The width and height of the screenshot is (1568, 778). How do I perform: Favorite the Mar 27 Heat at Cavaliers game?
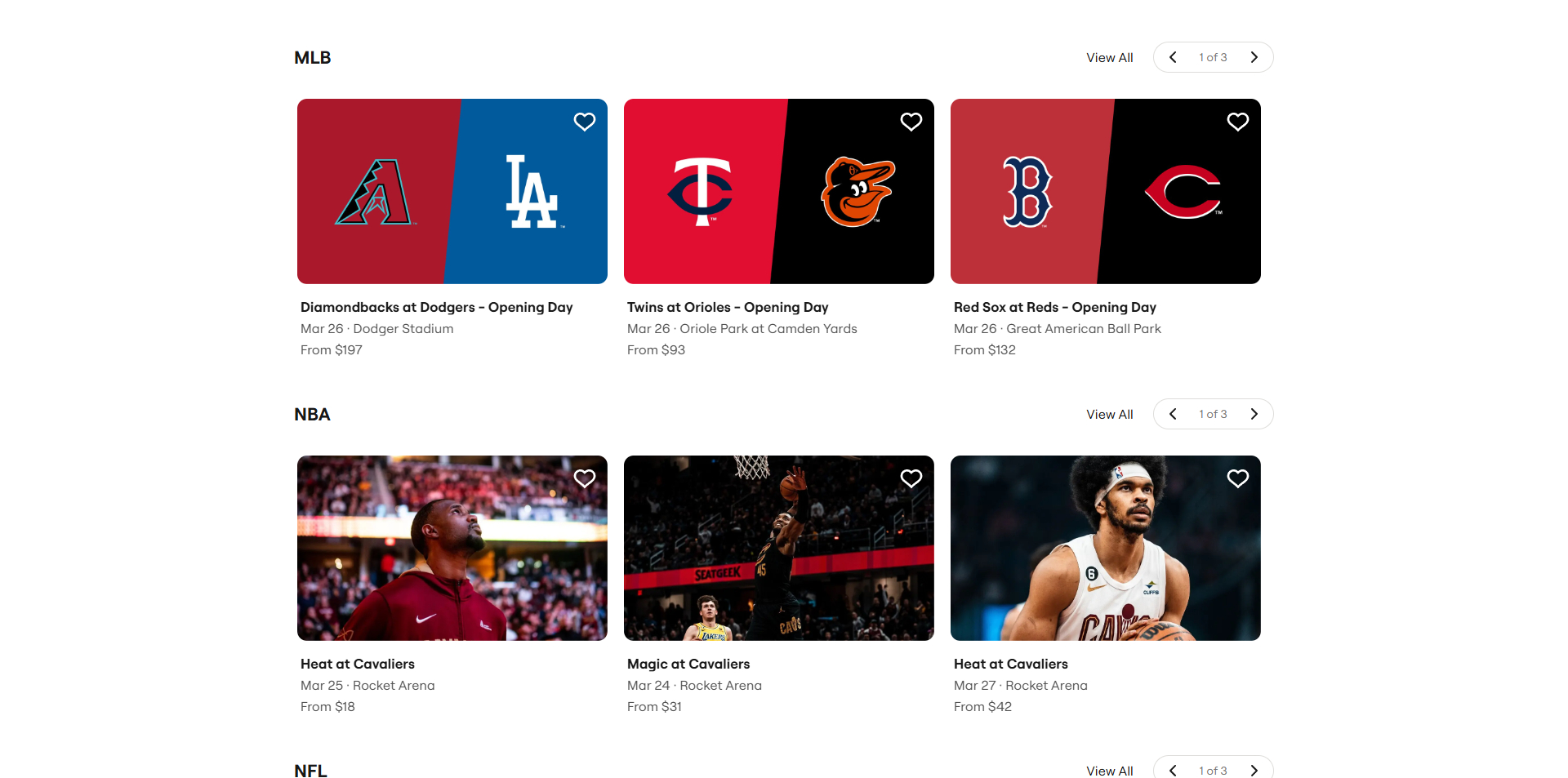pos(1237,478)
